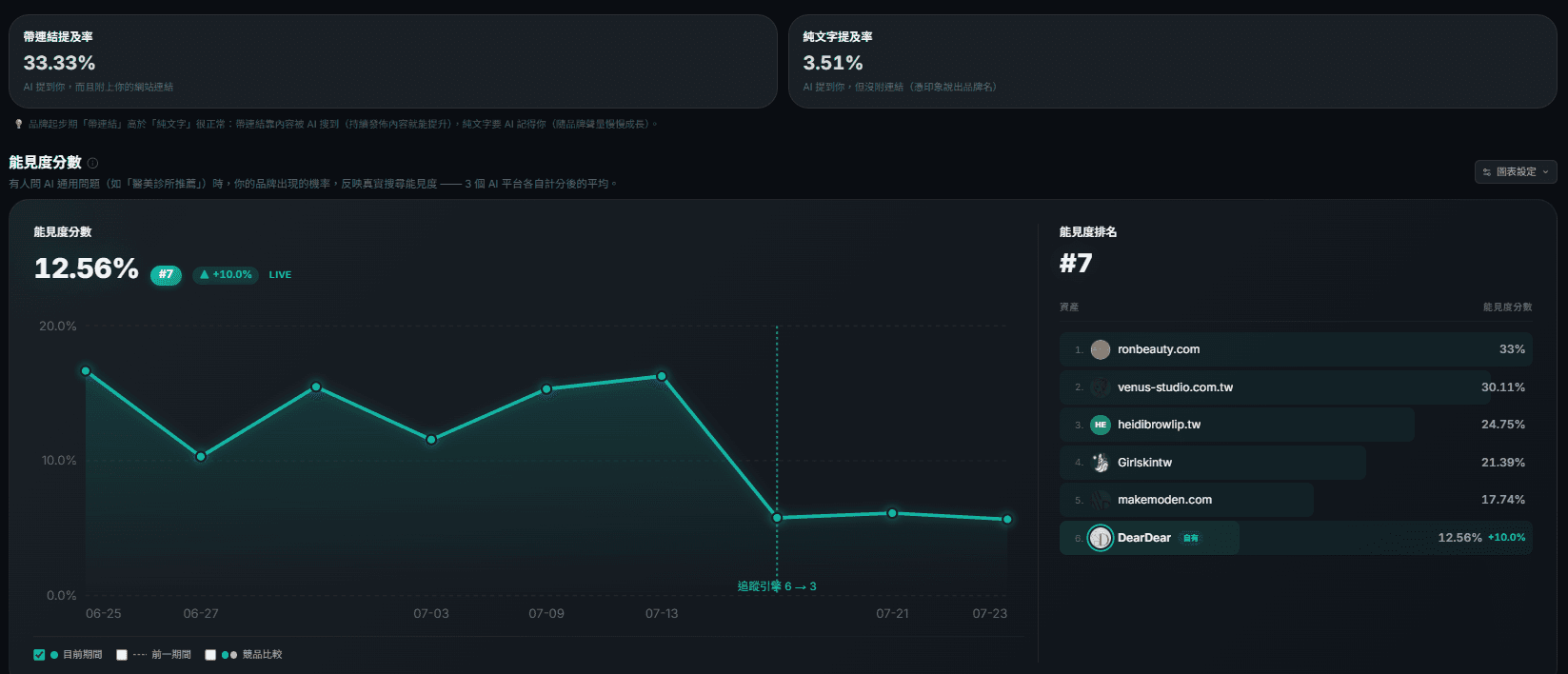Click the venus-studio.com.tw ranking name

pyautogui.click(x=1175, y=387)
